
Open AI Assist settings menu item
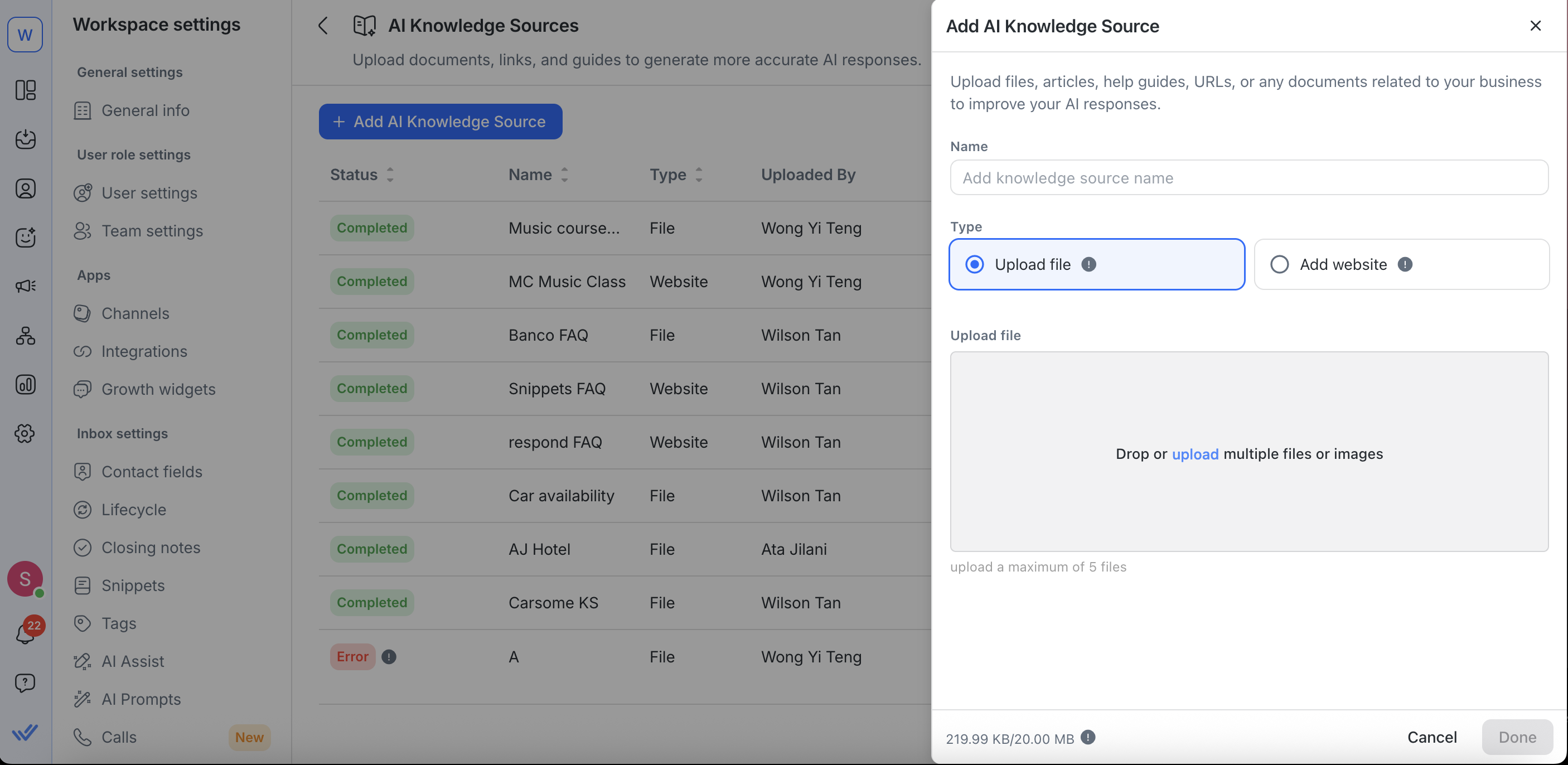(x=132, y=661)
